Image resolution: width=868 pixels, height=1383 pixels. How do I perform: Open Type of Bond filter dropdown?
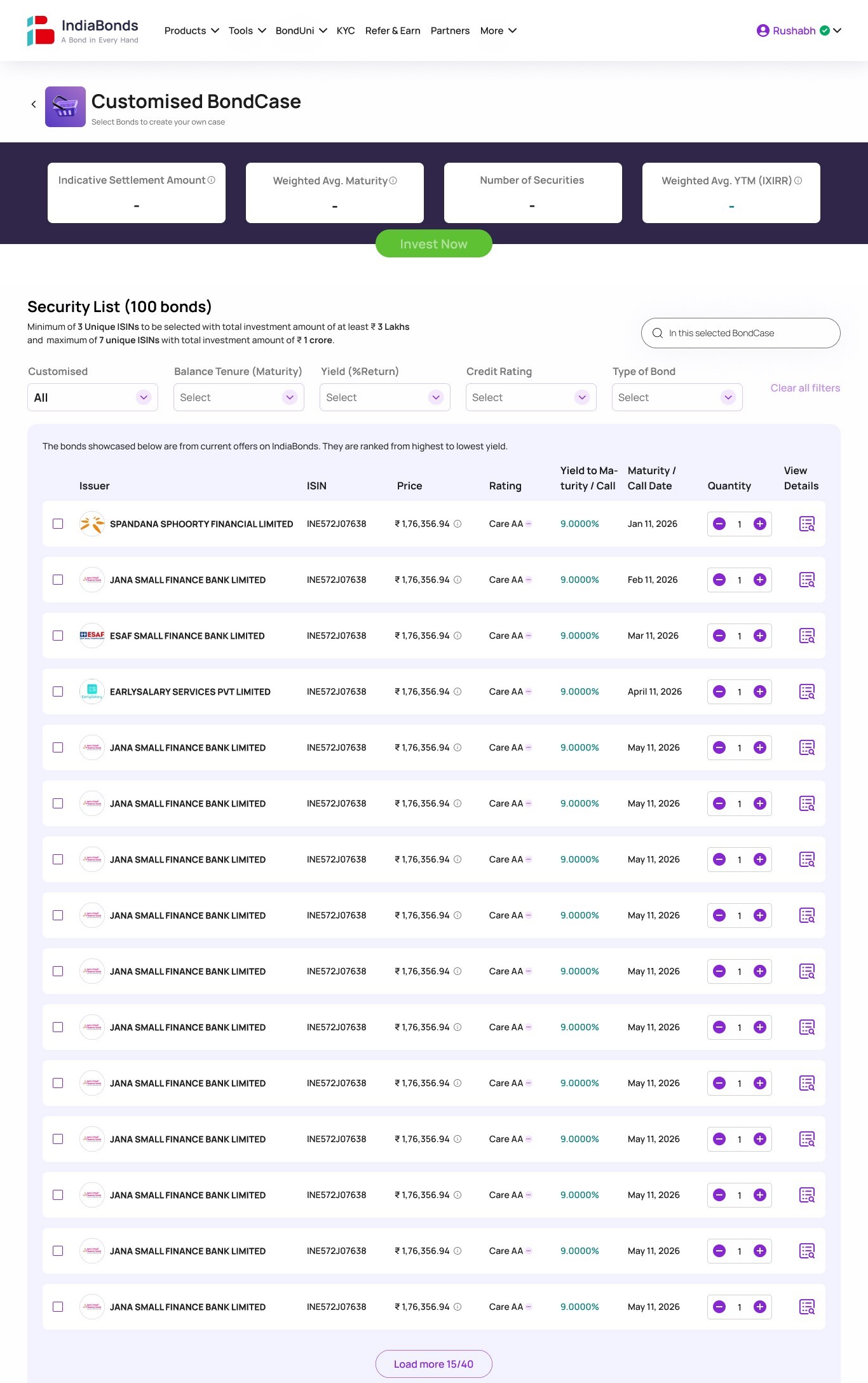point(677,397)
